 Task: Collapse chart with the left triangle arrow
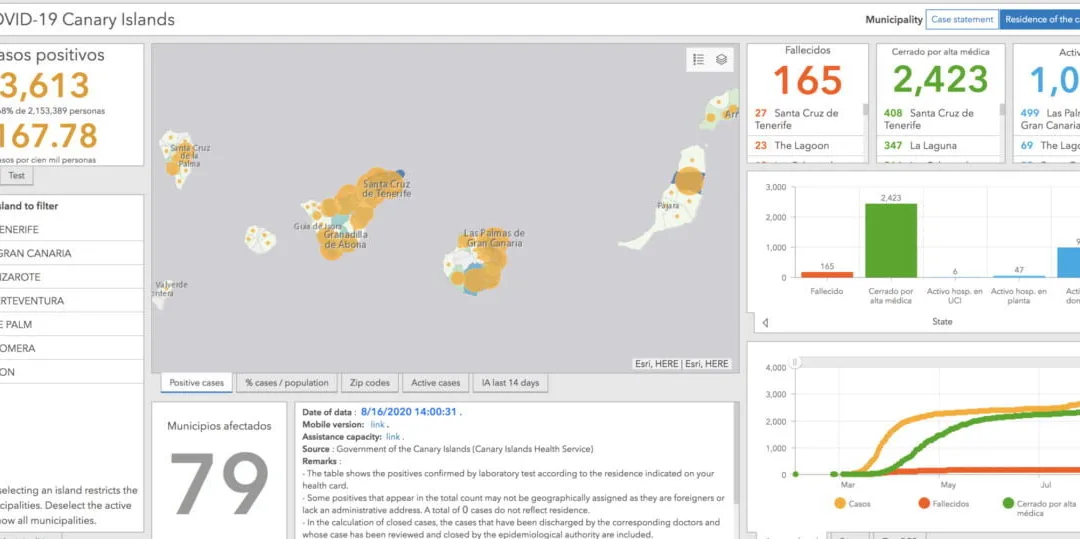click(765, 322)
